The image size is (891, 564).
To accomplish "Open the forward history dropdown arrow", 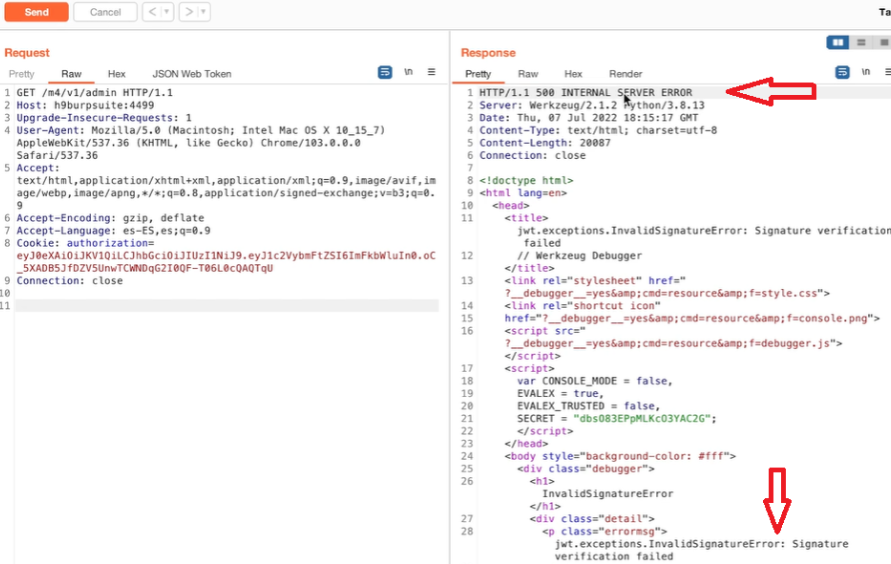I will [203, 12].
